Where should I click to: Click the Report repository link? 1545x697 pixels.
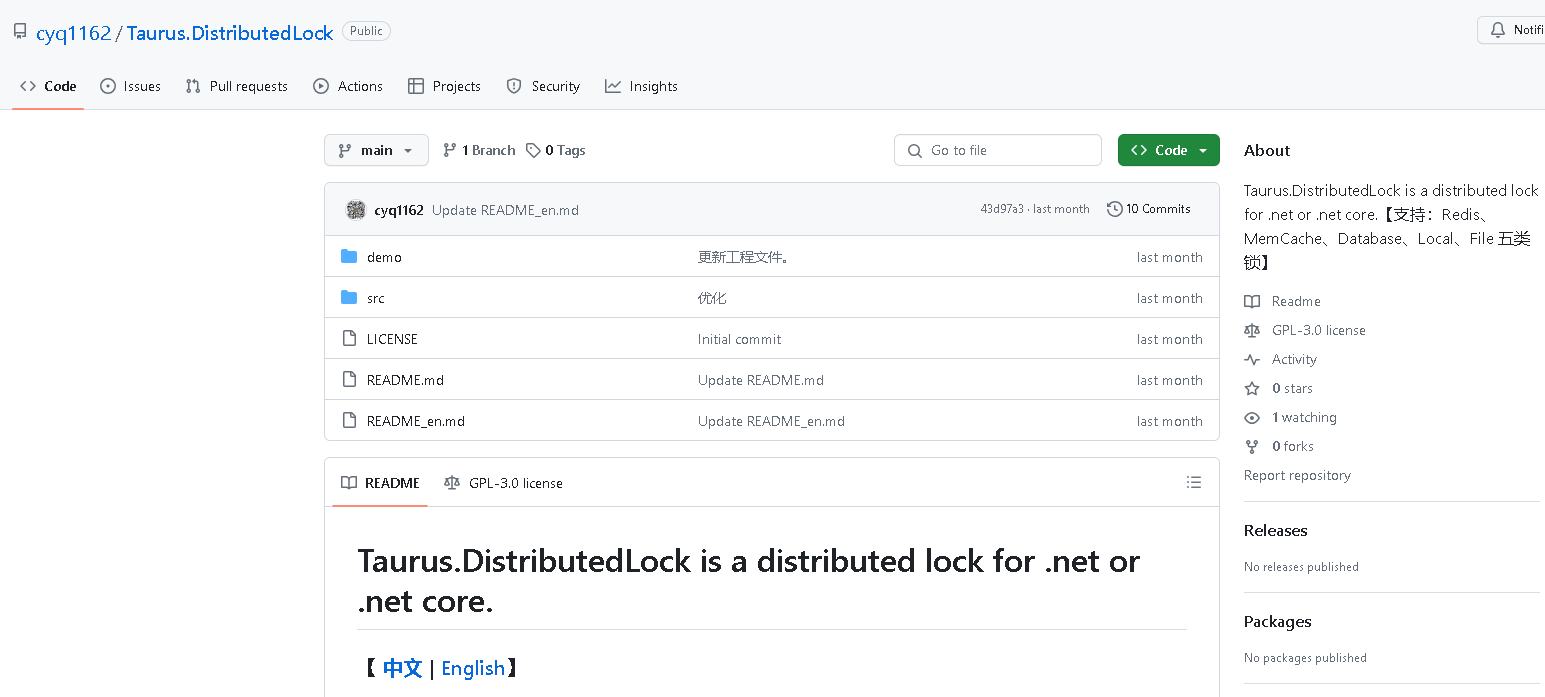pos(1297,475)
